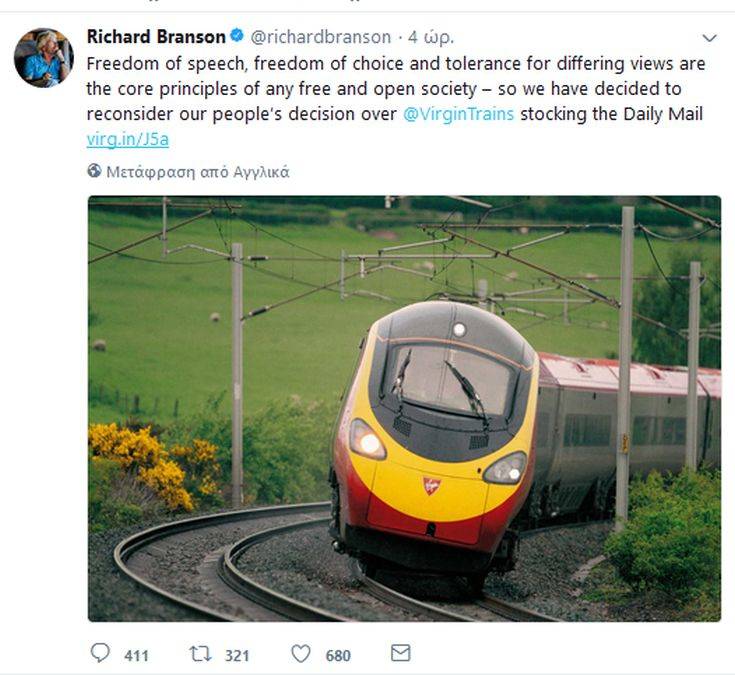Image resolution: width=735 pixels, height=675 pixels.
Task: Click the 680 likes count
Action: 338,655
